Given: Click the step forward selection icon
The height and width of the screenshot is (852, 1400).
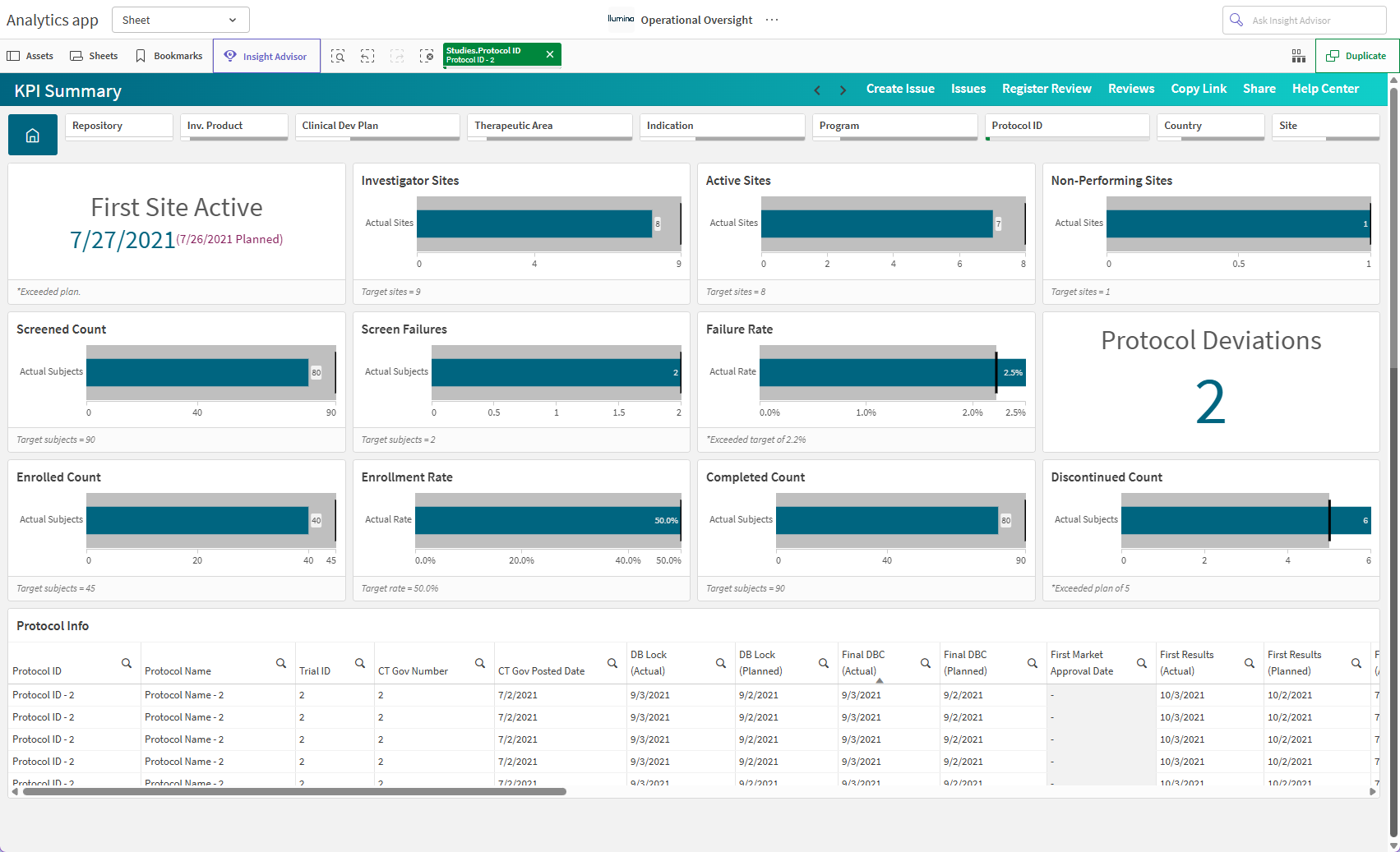Looking at the screenshot, I should (397, 56).
